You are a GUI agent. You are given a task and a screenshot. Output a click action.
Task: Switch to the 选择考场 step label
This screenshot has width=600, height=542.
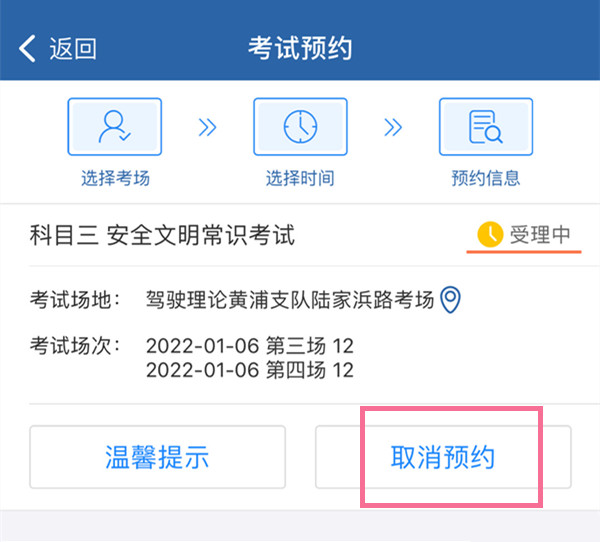click(x=115, y=179)
